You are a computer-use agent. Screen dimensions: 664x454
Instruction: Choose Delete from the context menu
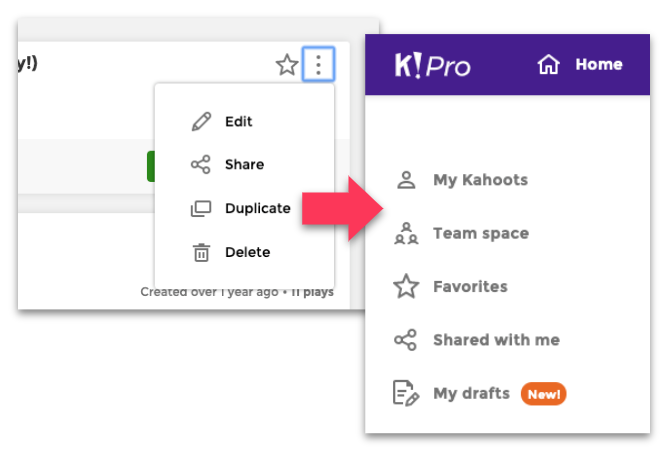247,252
